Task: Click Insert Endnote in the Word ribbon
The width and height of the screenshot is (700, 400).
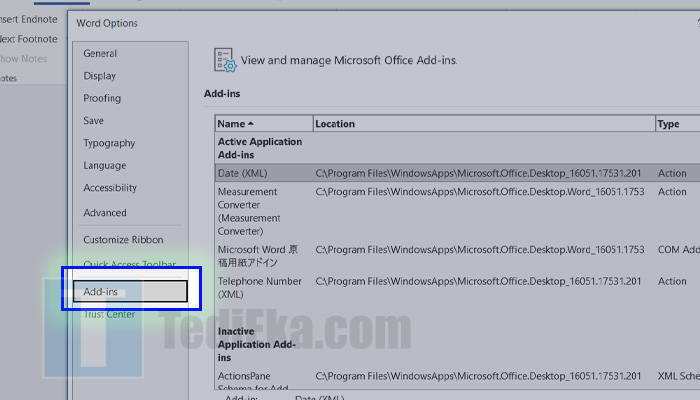Action: pos(29,20)
